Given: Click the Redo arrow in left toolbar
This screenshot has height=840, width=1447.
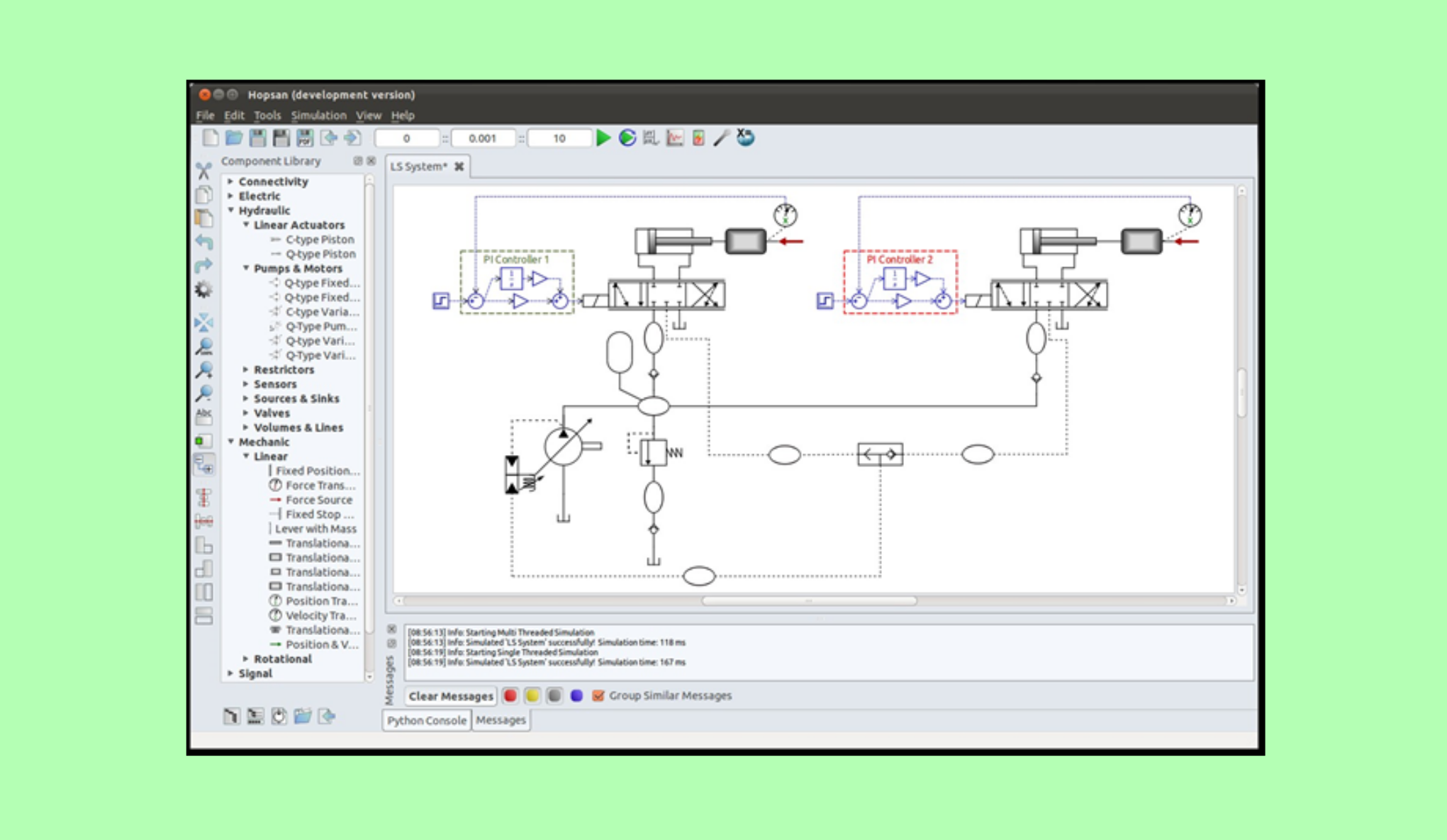Looking at the screenshot, I should tap(204, 265).
